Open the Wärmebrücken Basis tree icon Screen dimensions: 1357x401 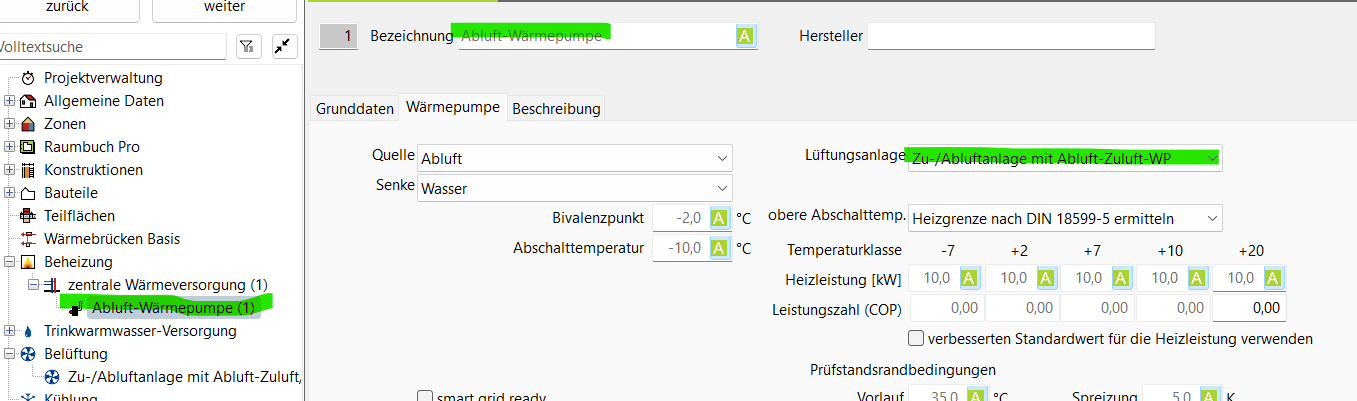(x=28, y=239)
